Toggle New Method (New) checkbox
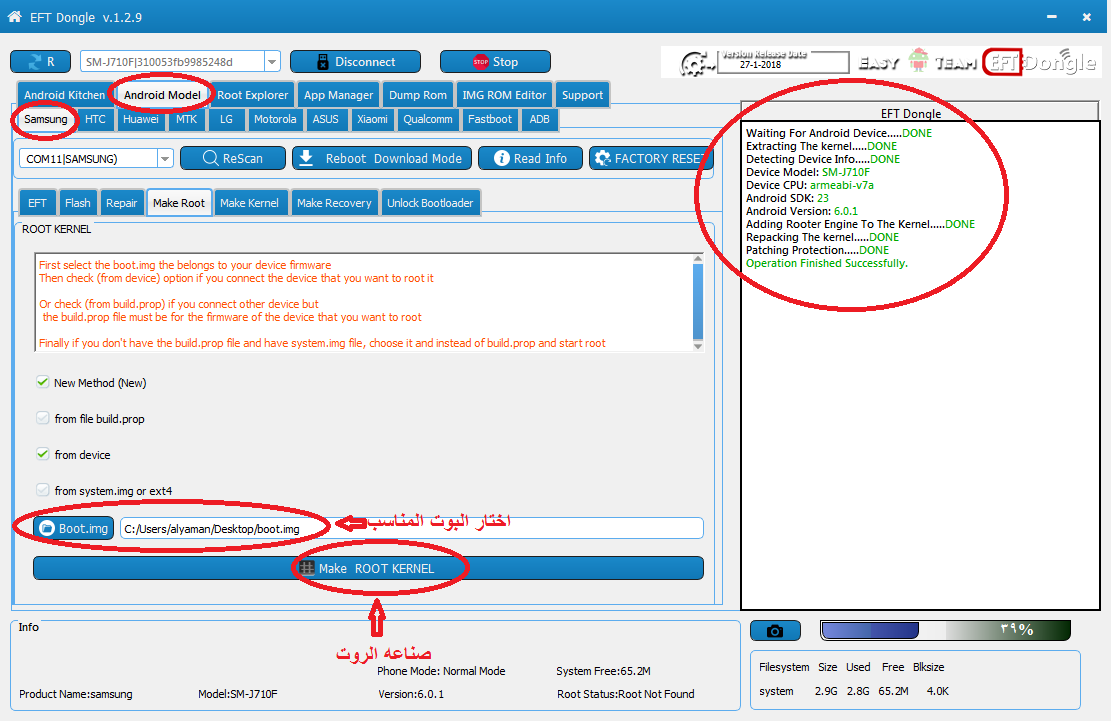The height and width of the screenshot is (721, 1111). pyautogui.click(x=43, y=382)
